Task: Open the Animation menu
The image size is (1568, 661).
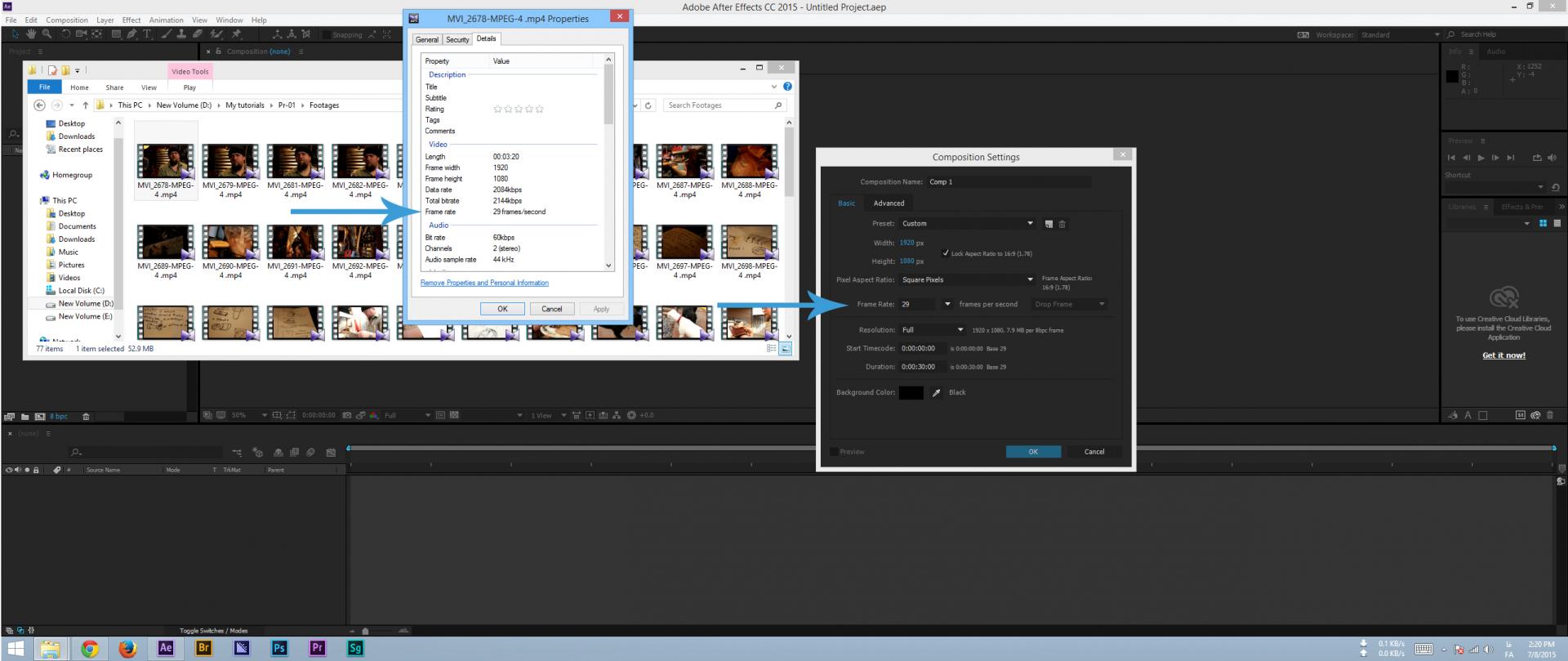Action: pos(166,20)
